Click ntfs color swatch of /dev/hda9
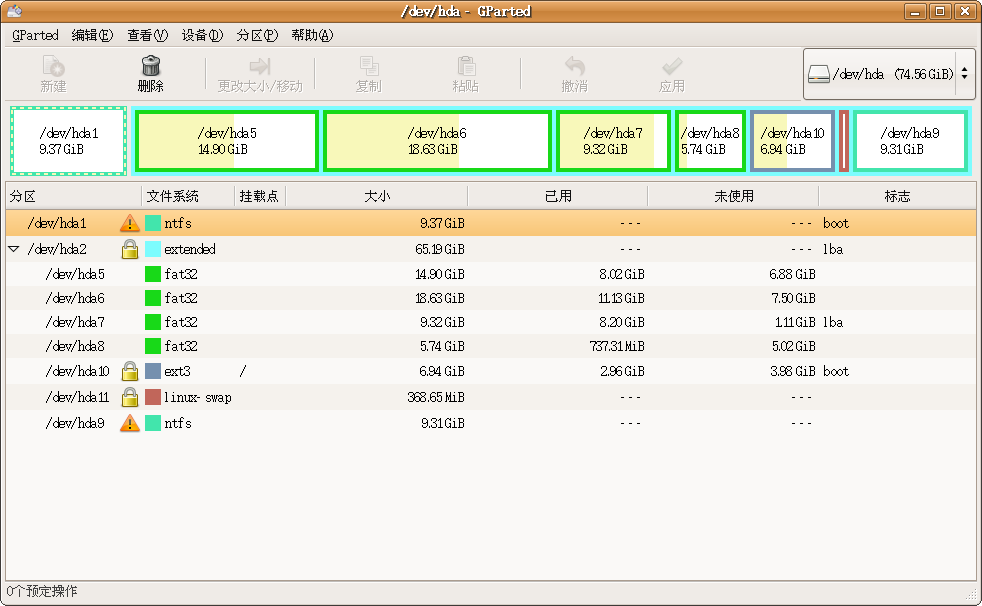982x606 pixels. (153, 423)
